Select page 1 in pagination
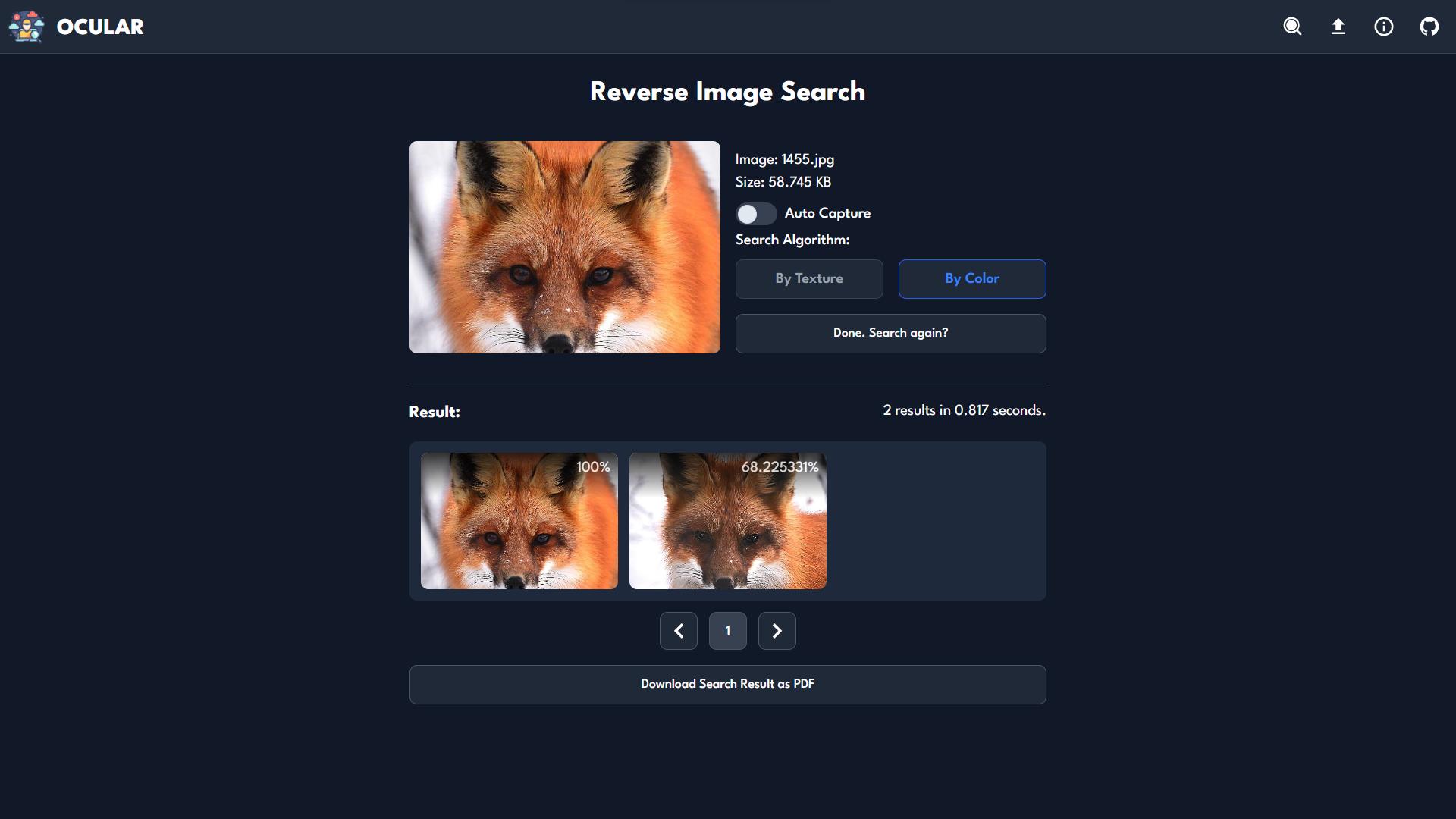This screenshot has width=1456, height=819. coord(728,631)
